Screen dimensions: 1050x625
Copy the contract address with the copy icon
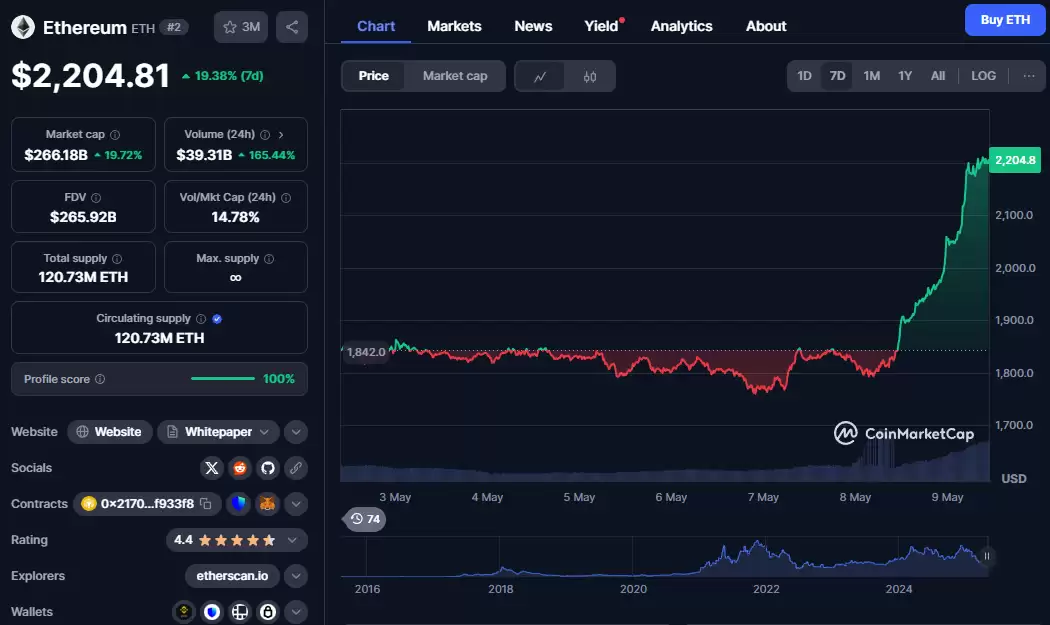coord(206,504)
